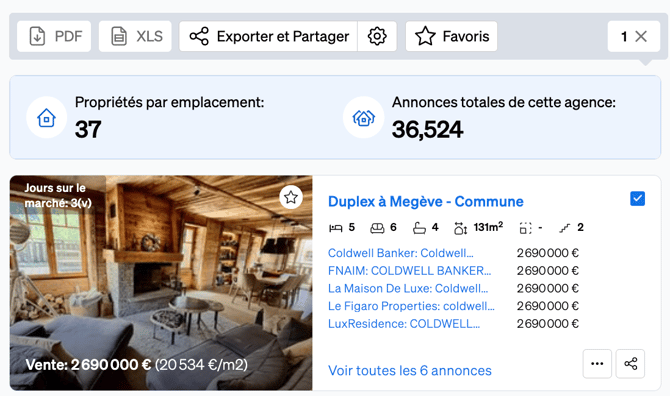The image size is (670, 396).
Task: Click the living area icon 131m²
Action: tap(460, 228)
